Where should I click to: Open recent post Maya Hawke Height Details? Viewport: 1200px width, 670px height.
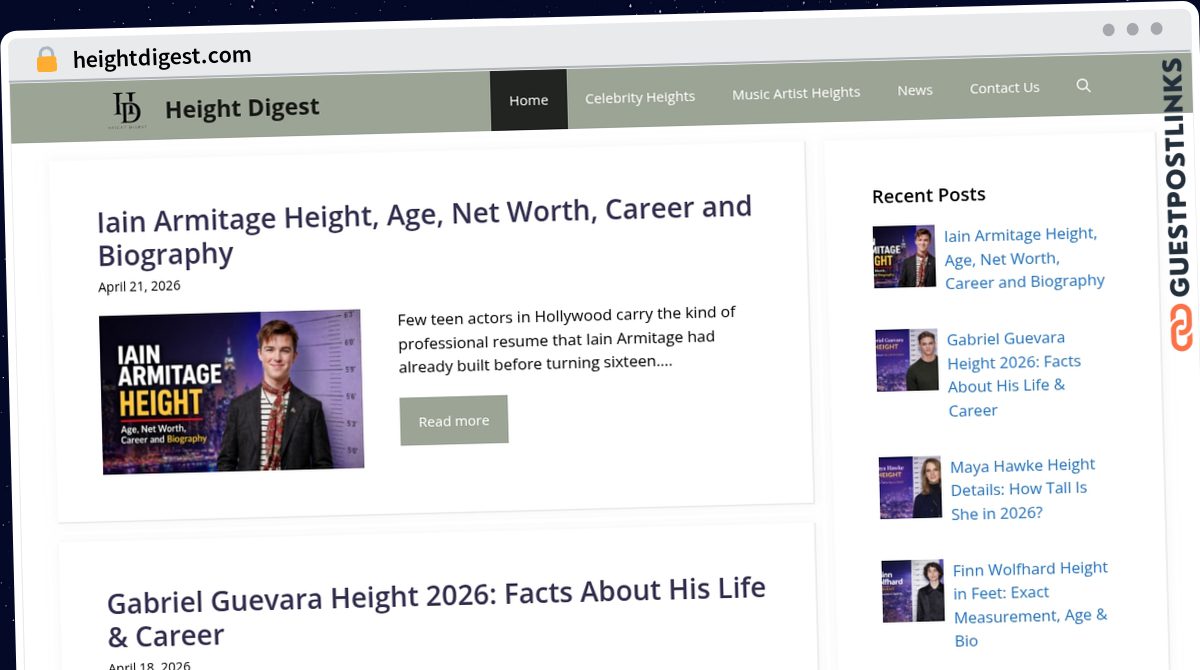pyautogui.click(x=1022, y=489)
